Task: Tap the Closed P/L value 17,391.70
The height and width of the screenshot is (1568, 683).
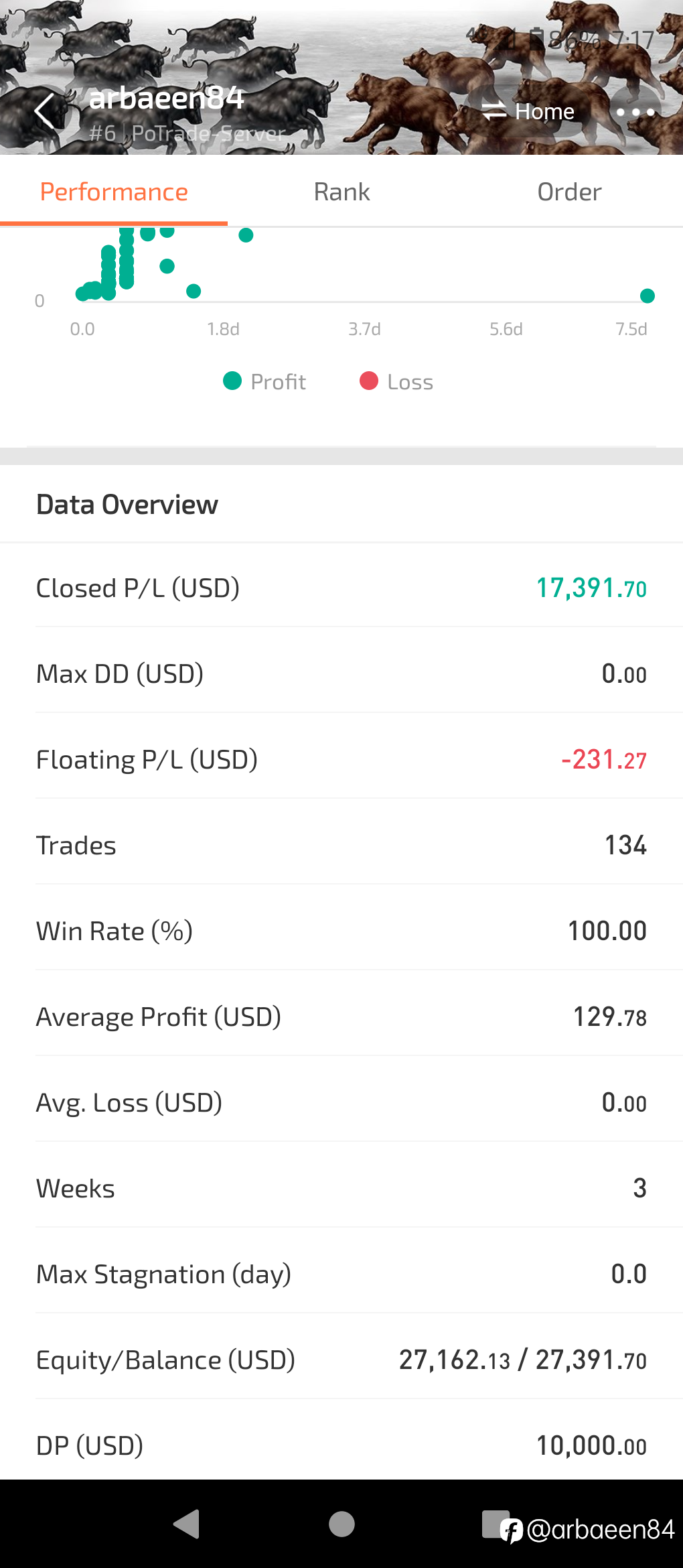Action: pos(591,588)
